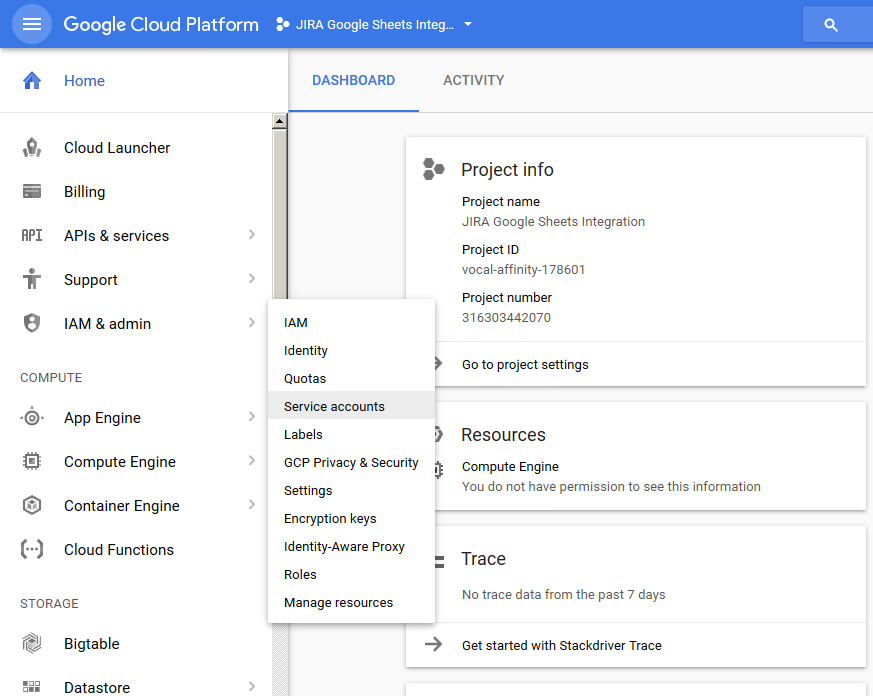Image resolution: width=873 pixels, height=696 pixels.
Task: Select Service accounts from the submenu
Action: (334, 407)
